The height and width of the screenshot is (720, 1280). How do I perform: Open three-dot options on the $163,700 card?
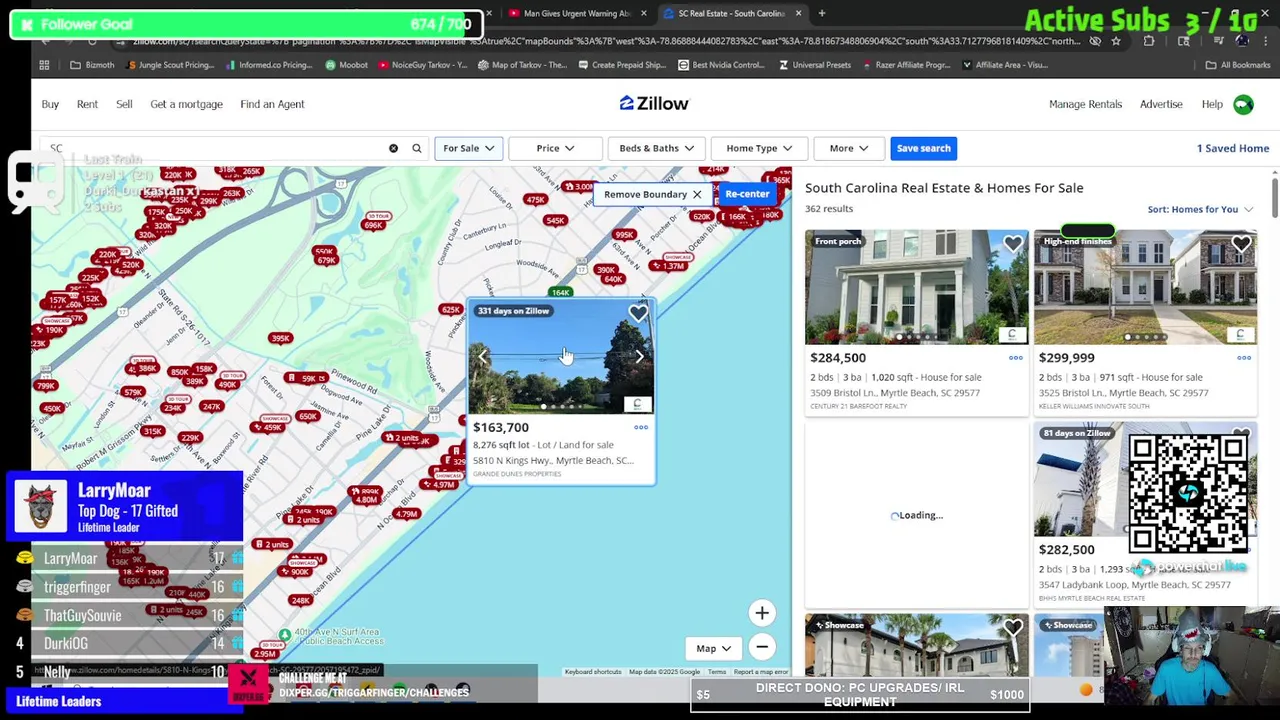coord(641,427)
